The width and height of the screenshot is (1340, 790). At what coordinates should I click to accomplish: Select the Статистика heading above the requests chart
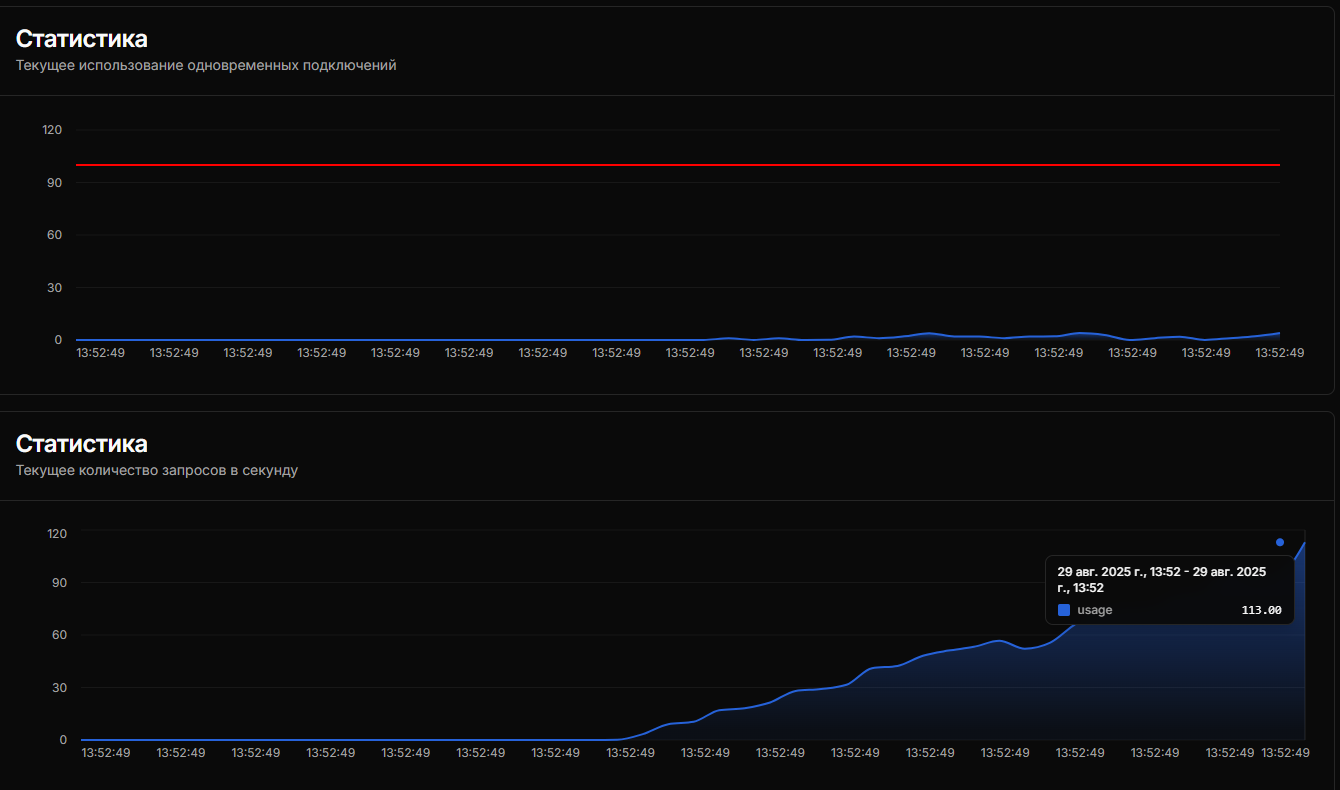pyautogui.click(x=81, y=443)
